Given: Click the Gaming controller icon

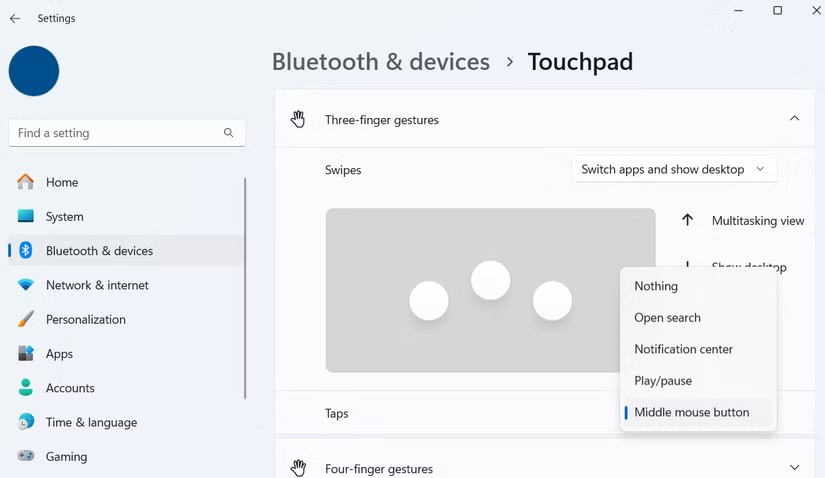Looking at the screenshot, I should [x=26, y=456].
